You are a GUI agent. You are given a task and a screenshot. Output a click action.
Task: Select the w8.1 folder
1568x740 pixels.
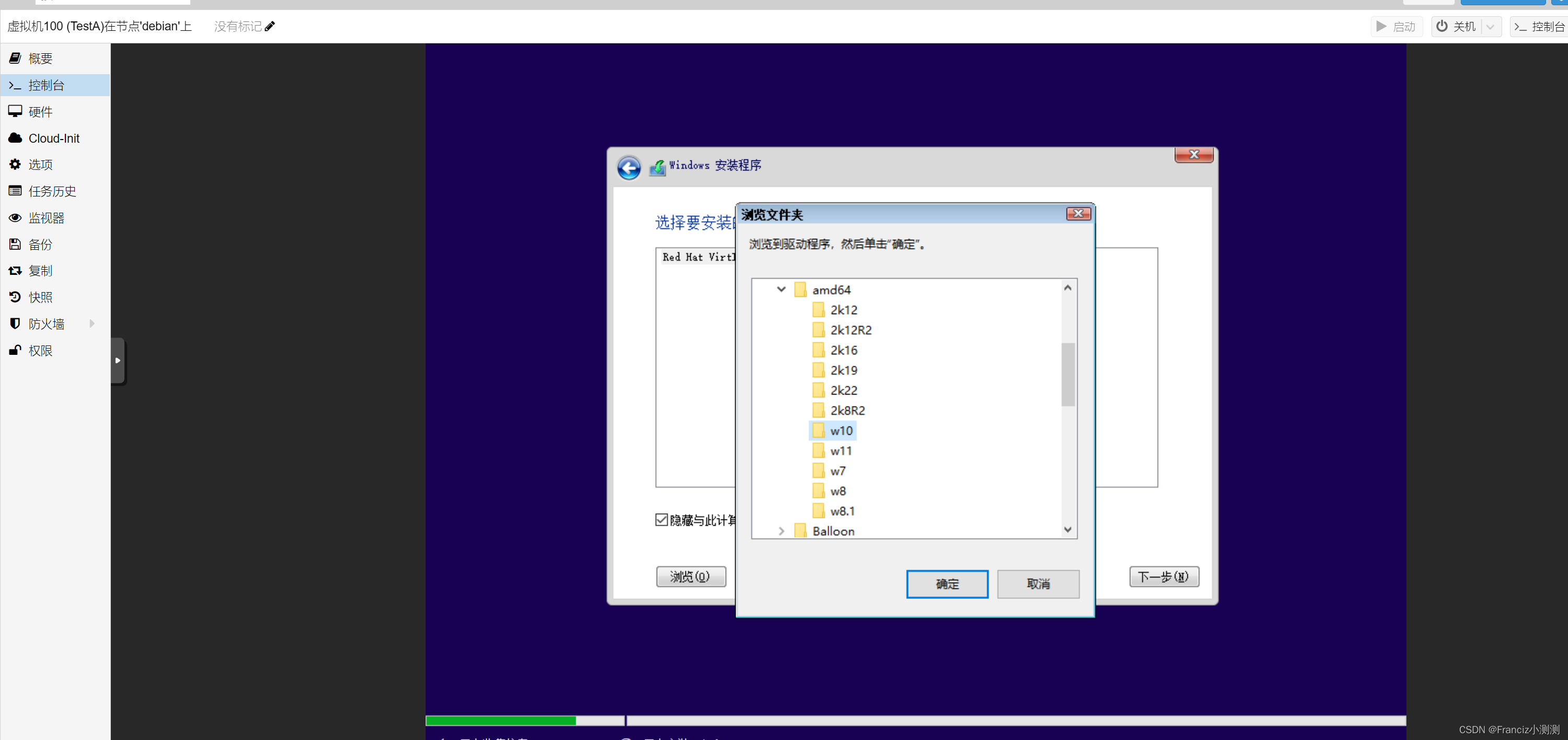coord(842,511)
